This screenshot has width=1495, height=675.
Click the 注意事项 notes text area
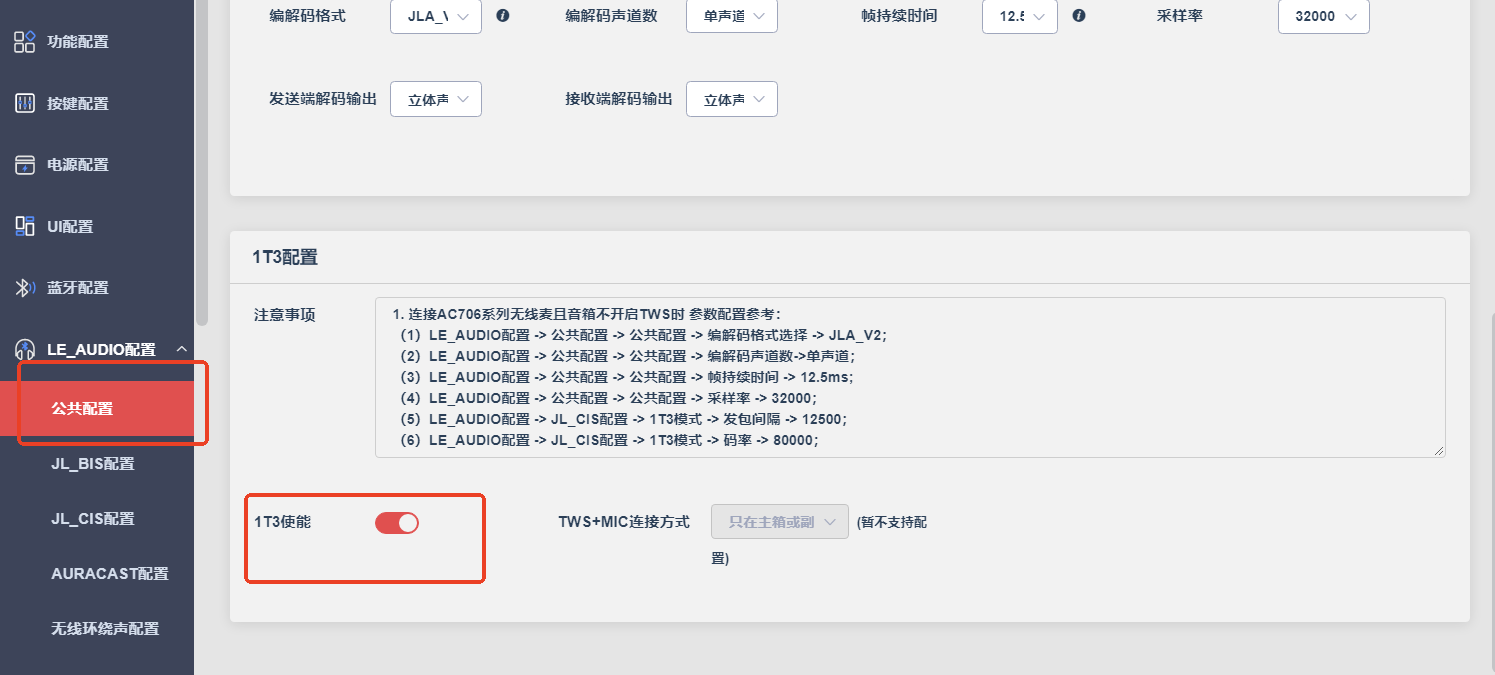(x=910, y=377)
